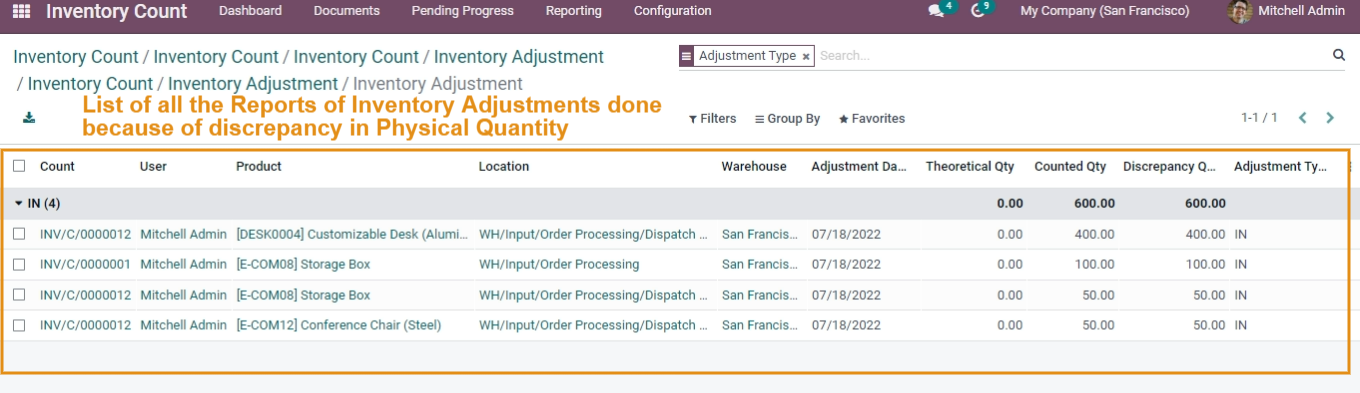Click Mitchell Admin in Conference Chair row
The height and width of the screenshot is (393, 1360).
coord(183,325)
